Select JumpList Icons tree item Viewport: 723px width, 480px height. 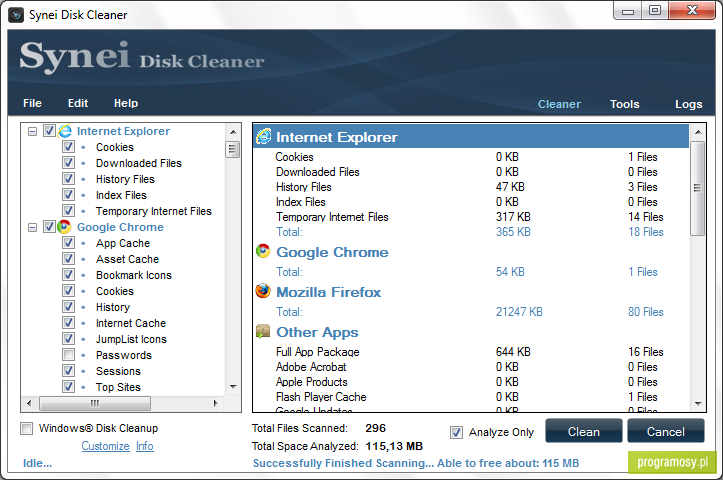(x=131, y=339)
